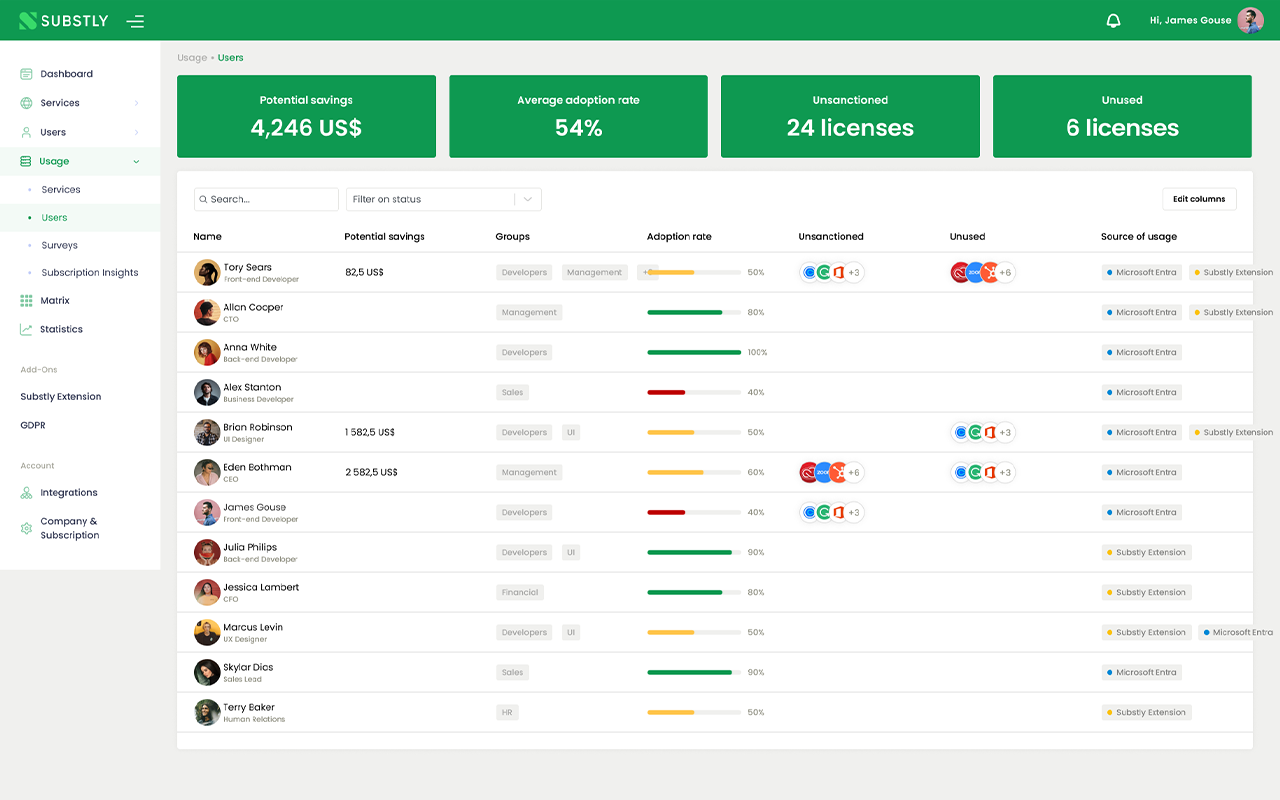Open the GDPR add-on link
The height and width of the screenshot is (800, 1280).
(33, 425)
